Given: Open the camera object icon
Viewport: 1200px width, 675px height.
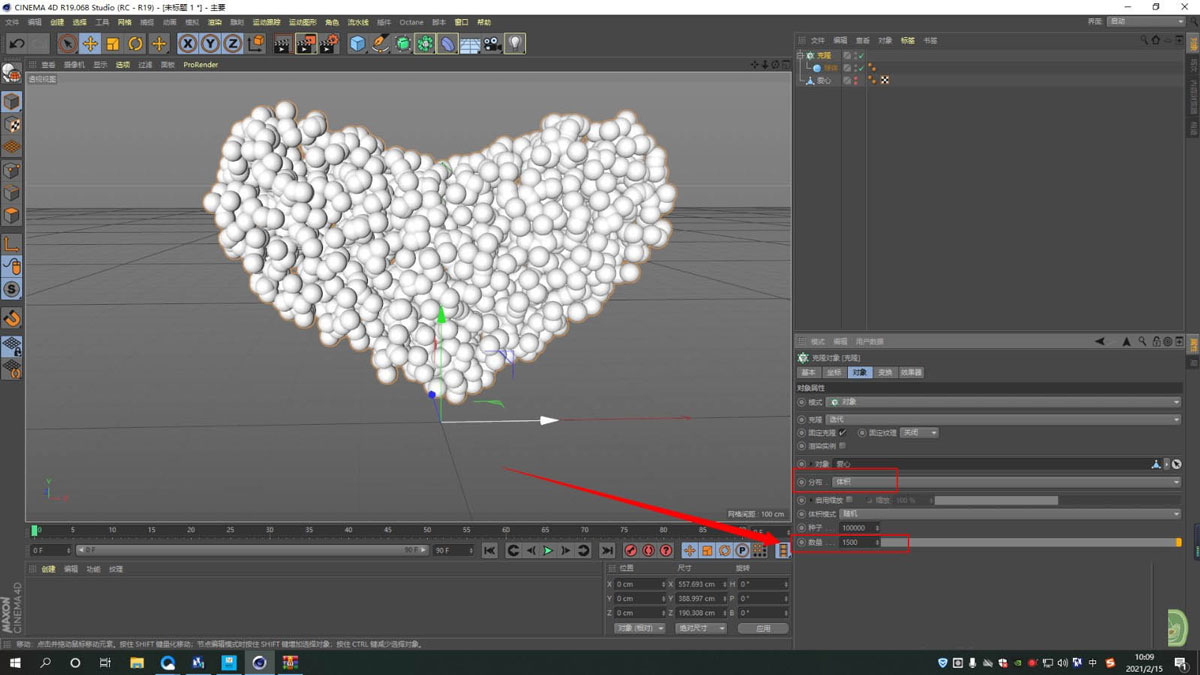Looking at the screenshot, I should pos(492,44).
